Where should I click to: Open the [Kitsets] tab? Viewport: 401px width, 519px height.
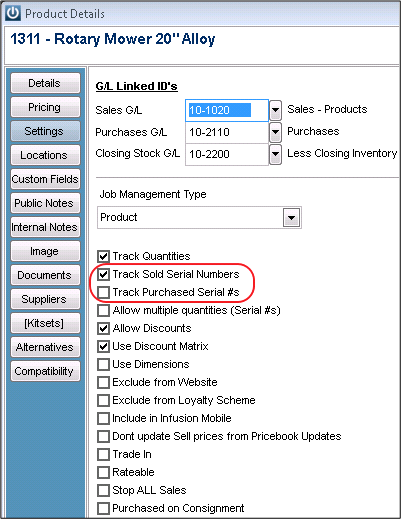tap(45, 323)
